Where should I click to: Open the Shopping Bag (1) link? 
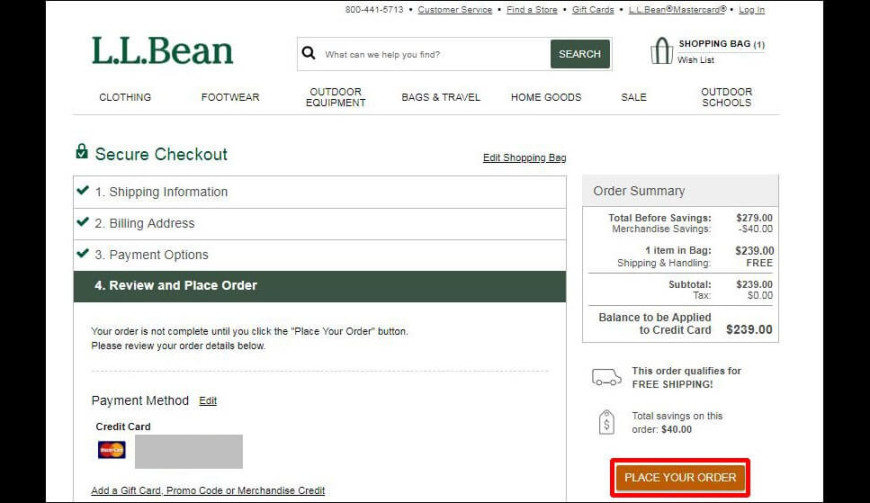point(721,44)
